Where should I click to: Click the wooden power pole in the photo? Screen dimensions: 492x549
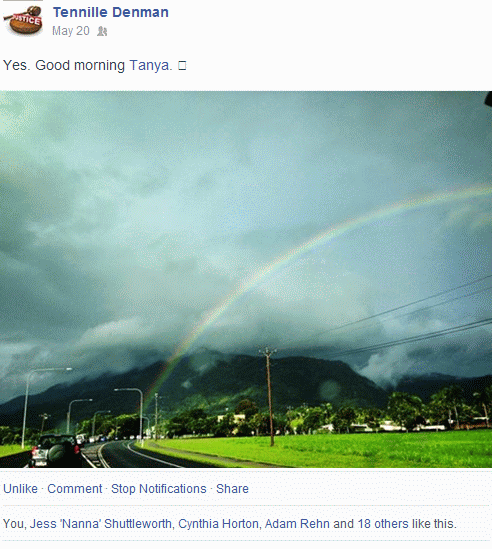tap(269, 397)
